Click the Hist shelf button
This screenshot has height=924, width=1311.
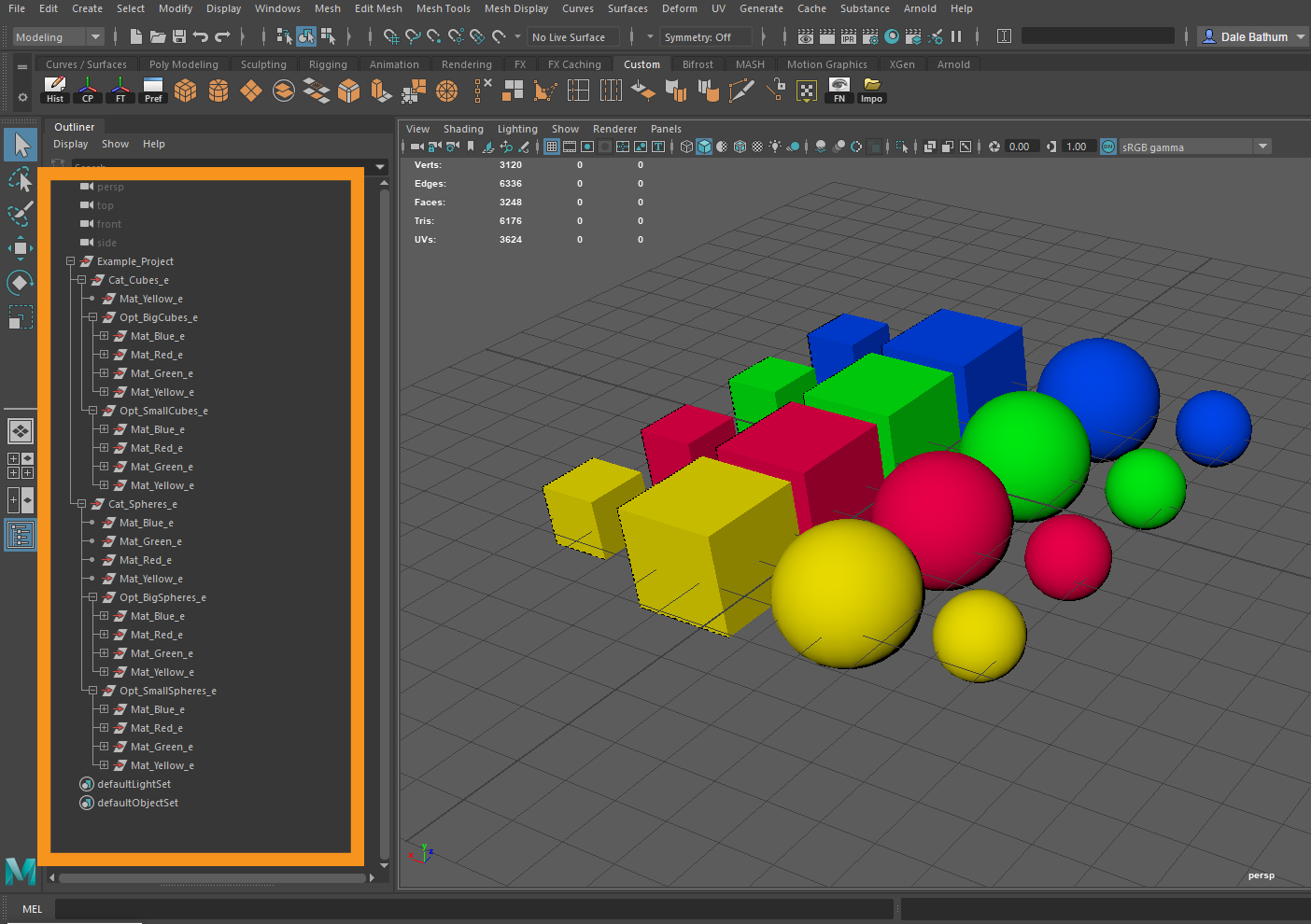pyautogui.click(x=55, y=90)
